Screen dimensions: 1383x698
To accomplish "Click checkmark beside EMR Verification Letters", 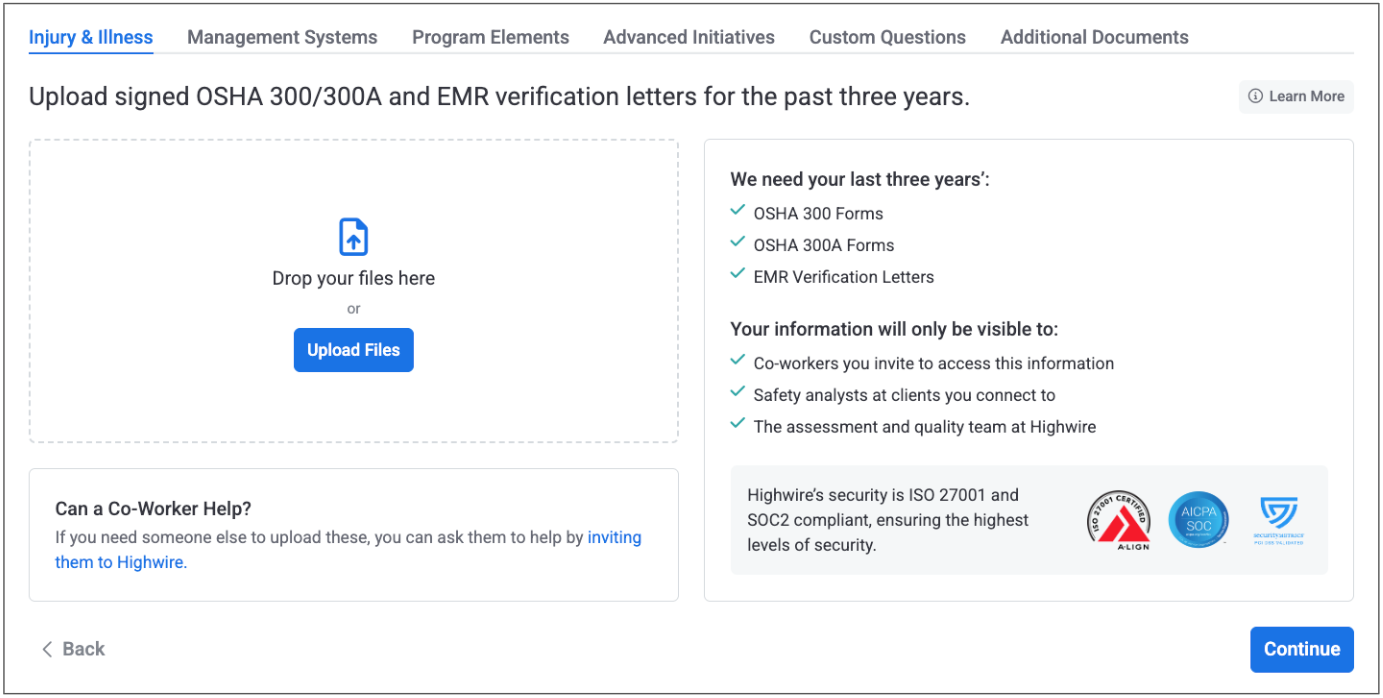I will (x=737, y=276).
